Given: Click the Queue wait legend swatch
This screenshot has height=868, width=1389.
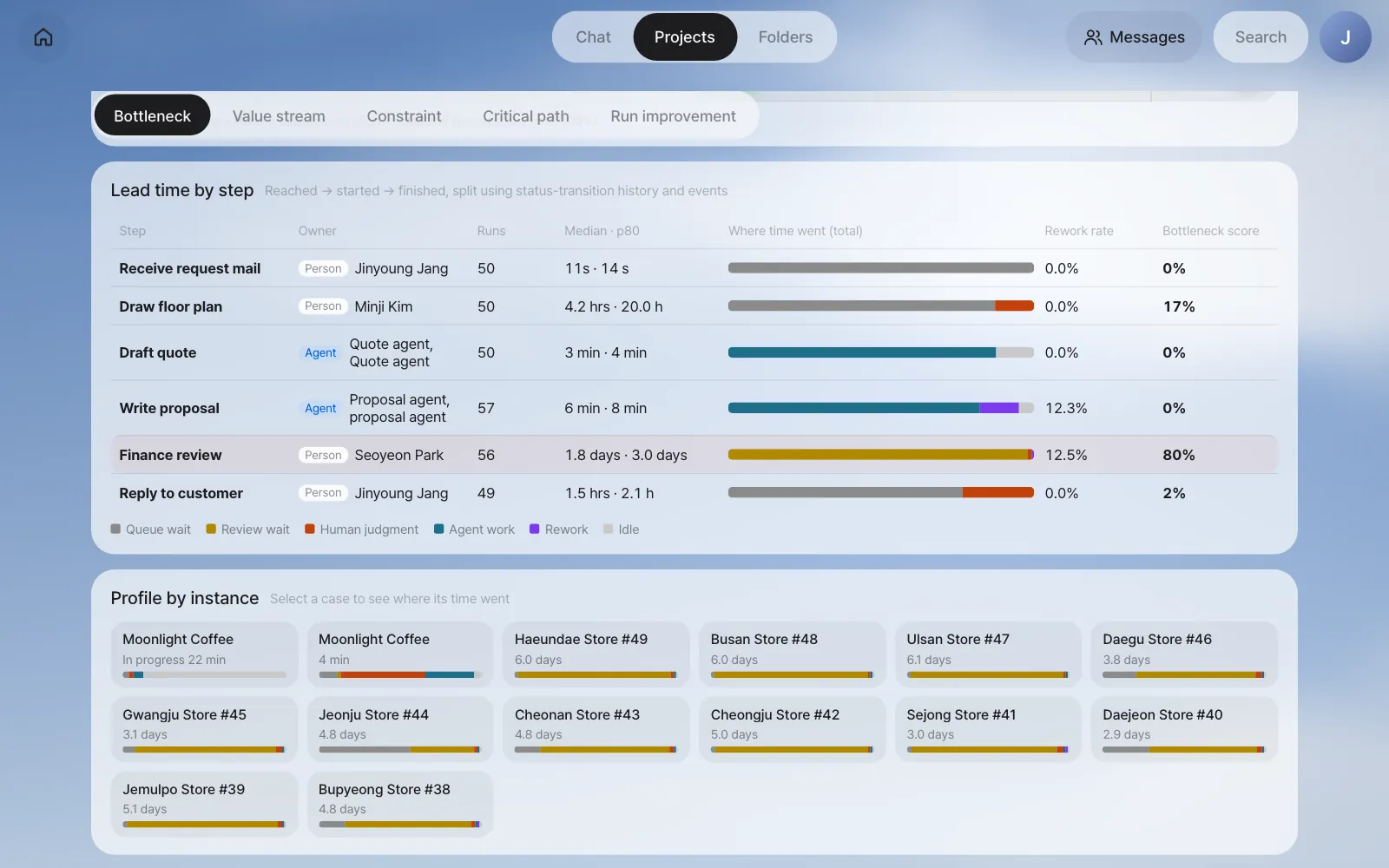Looking at the screenshot, I should point(115,529).
